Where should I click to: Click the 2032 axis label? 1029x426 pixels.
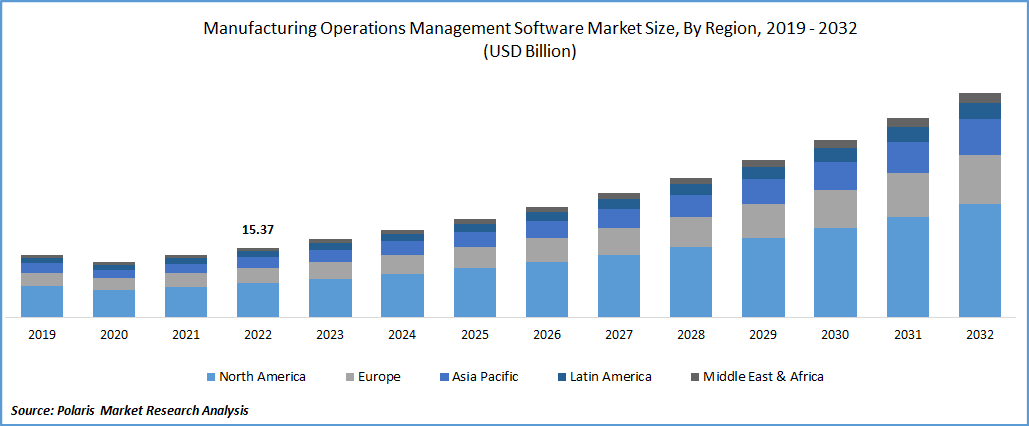coord(980,334)
